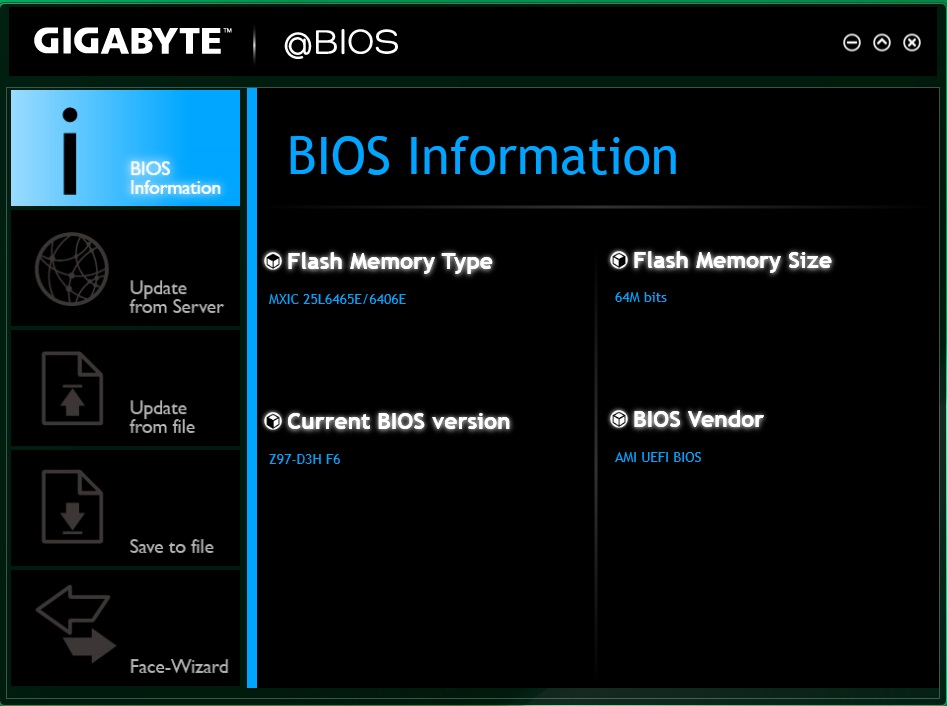This screenshot has height=706, width=947.
Task: Click the flash chip value MXIC 25L6465E/6406E
Action: (x=337, y=299)
